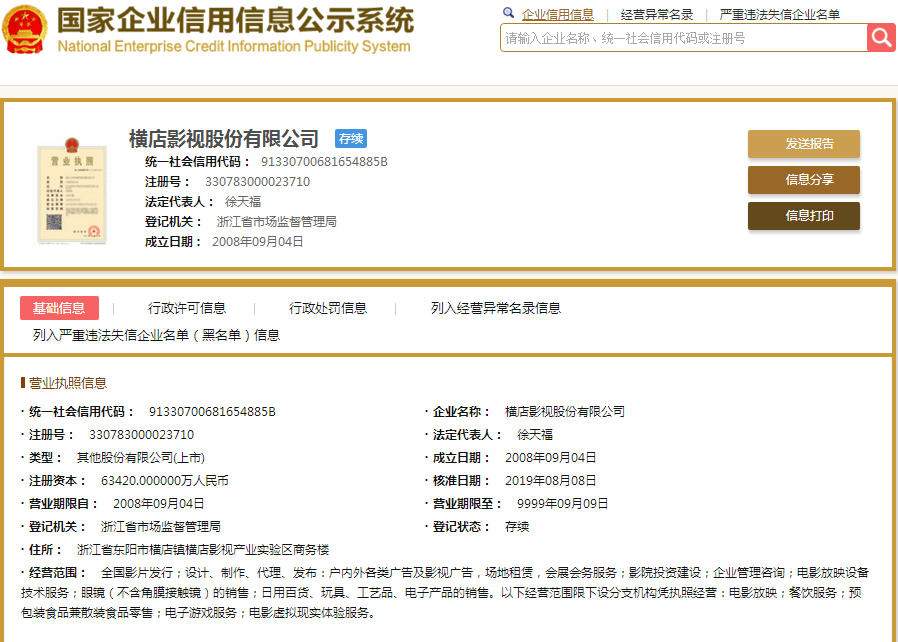This screenshot has height=642, width=898.
Task: Click the small magnifier beside 企业信用信息
Action: point(508,14)
